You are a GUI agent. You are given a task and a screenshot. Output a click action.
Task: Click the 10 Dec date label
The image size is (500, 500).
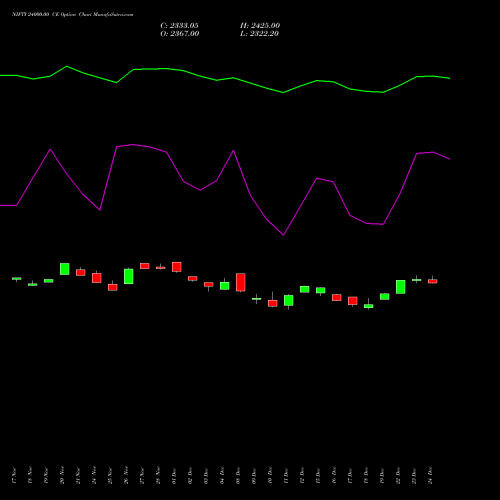(270, 475)
